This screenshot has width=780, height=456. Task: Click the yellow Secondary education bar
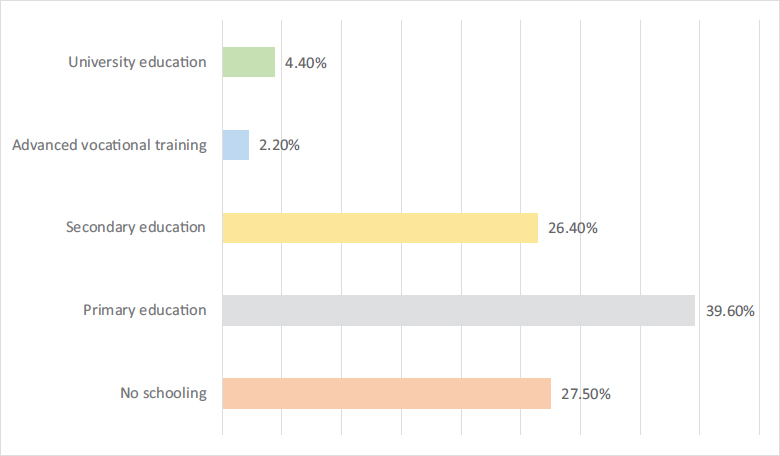[379, 228]
